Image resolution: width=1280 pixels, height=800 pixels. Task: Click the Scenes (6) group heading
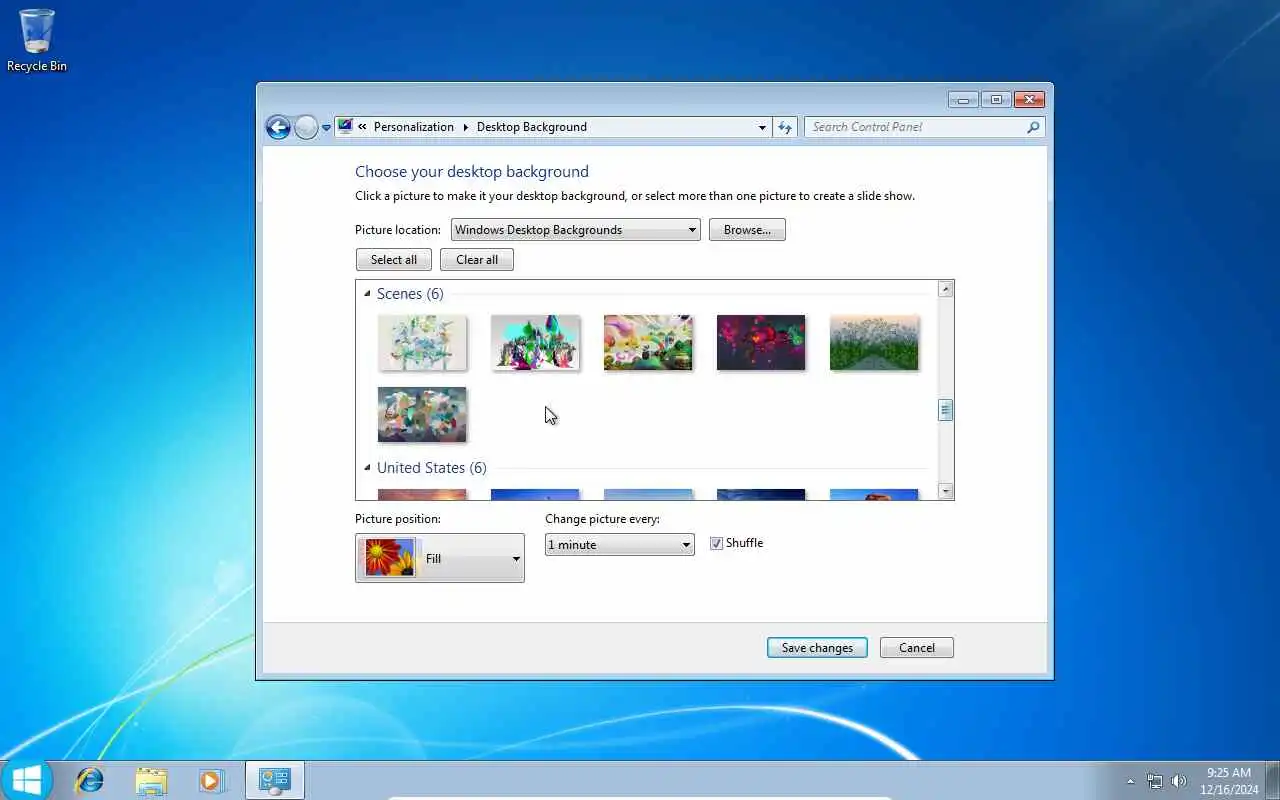410,293
